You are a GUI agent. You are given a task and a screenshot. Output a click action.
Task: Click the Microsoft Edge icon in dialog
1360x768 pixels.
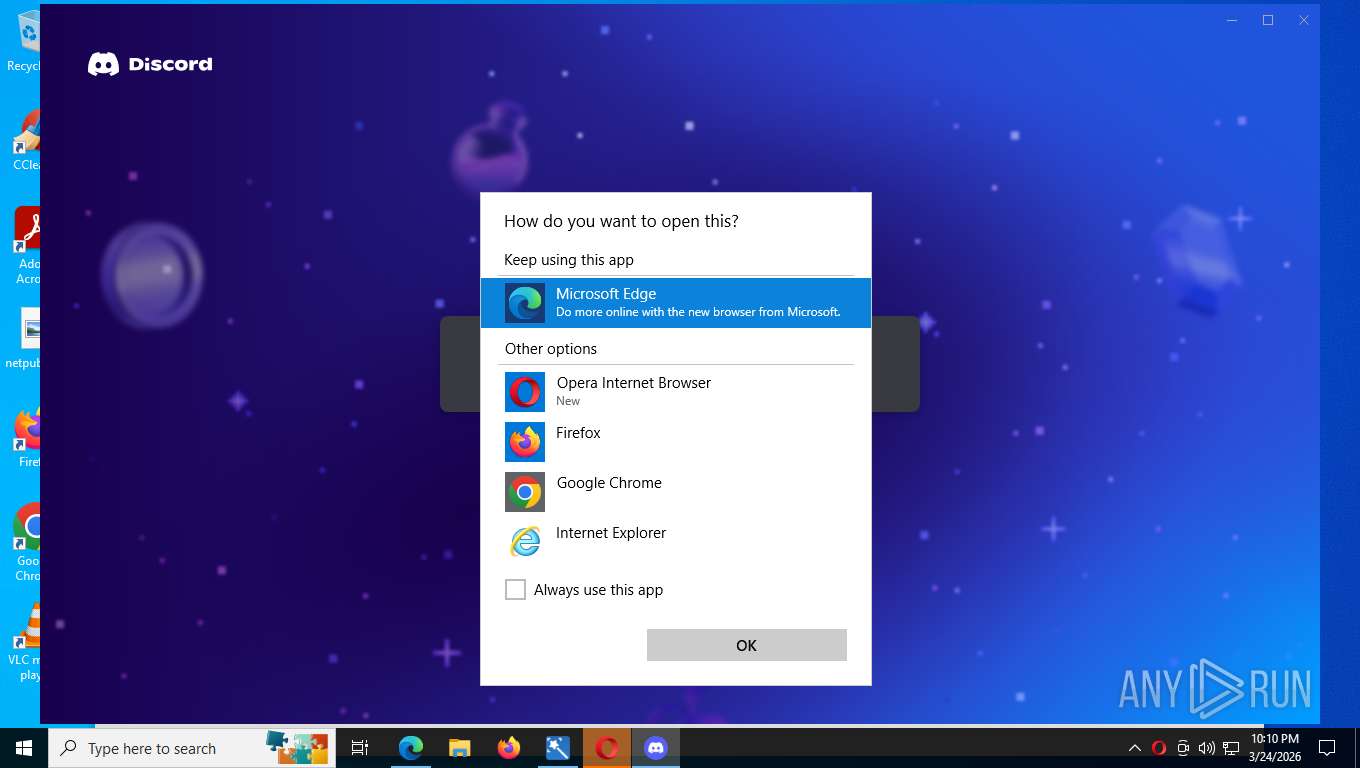coord(524,302)
